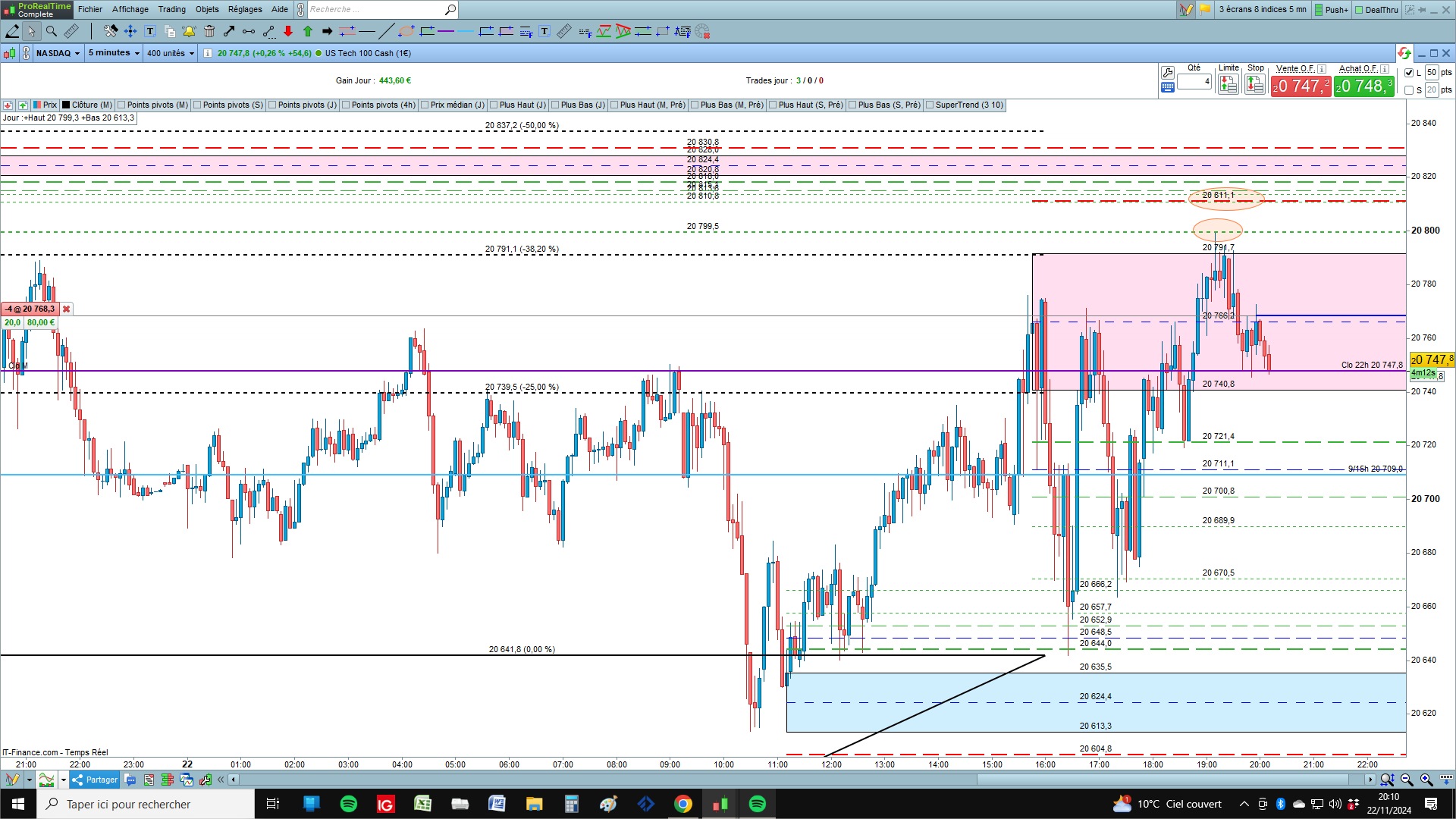
Task: Enable the S 20 pts checkbox
Action: 1409,90
